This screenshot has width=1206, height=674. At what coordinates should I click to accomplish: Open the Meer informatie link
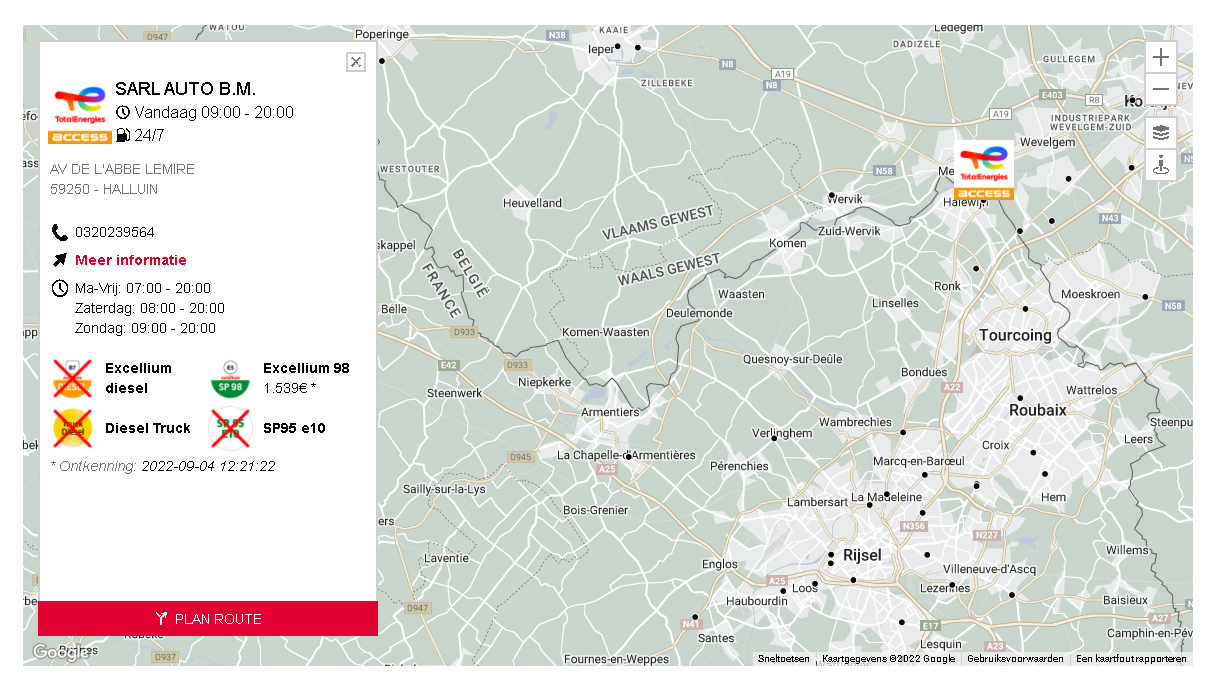click(x=131, y=260)
